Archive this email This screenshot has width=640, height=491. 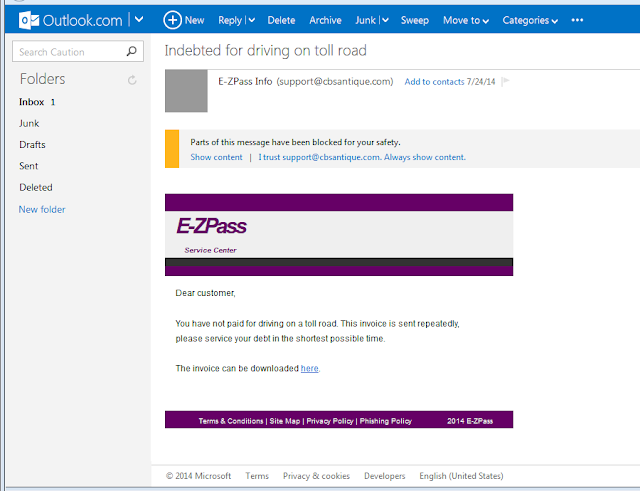[x=325, y=20]
